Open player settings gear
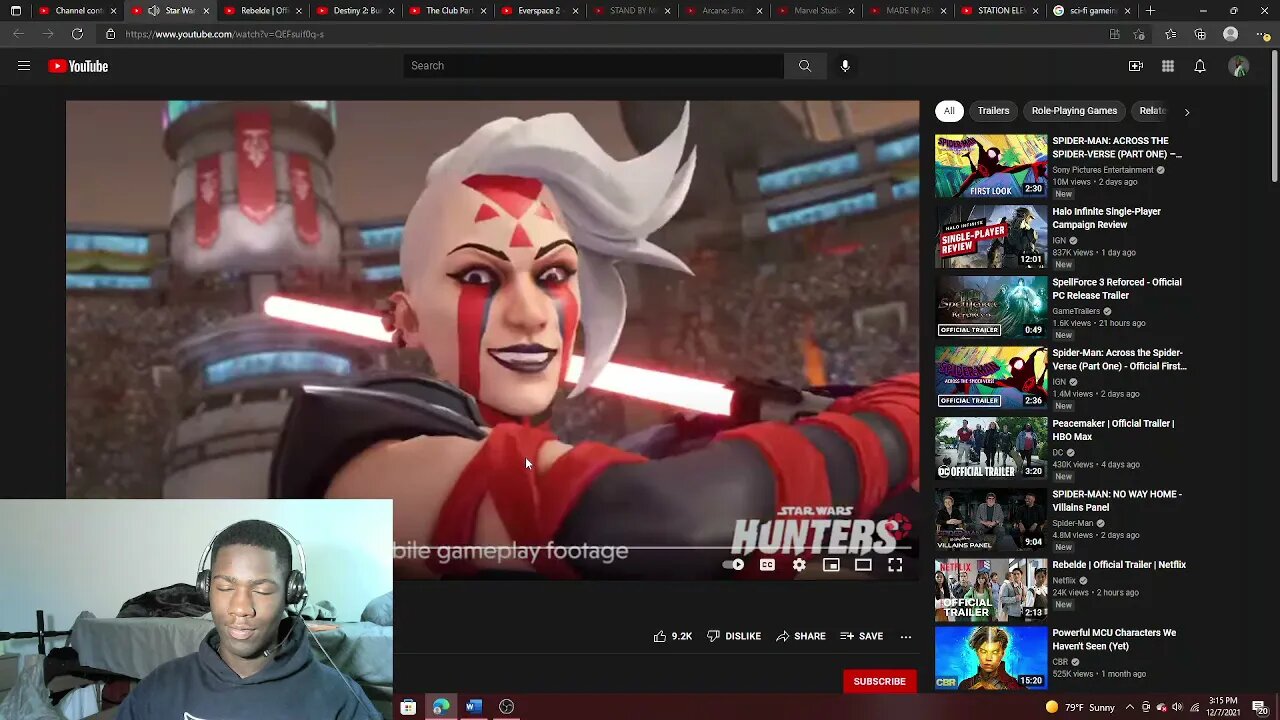 coord(799,565)
